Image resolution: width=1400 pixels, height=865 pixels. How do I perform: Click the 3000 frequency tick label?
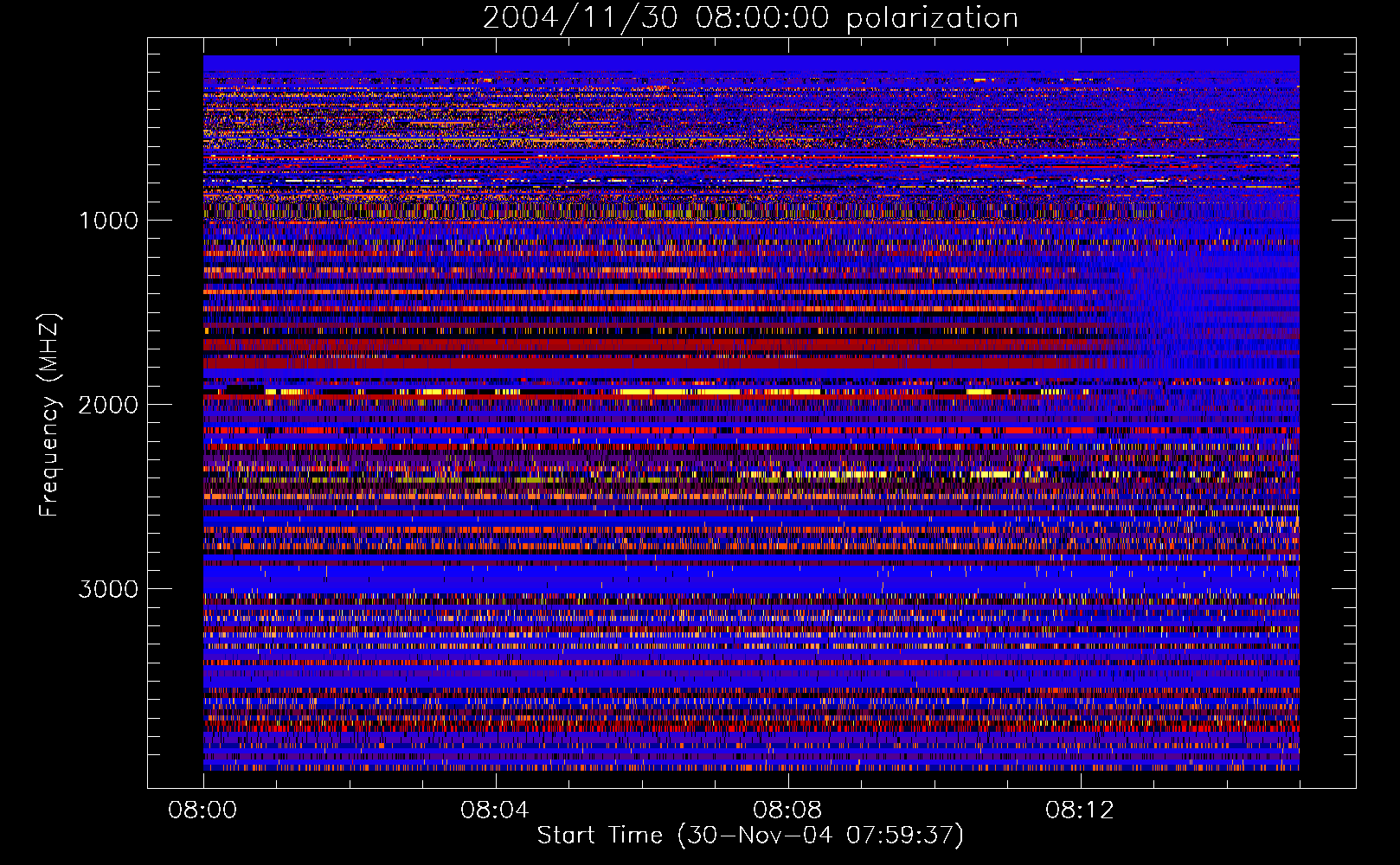click(109, 589)
